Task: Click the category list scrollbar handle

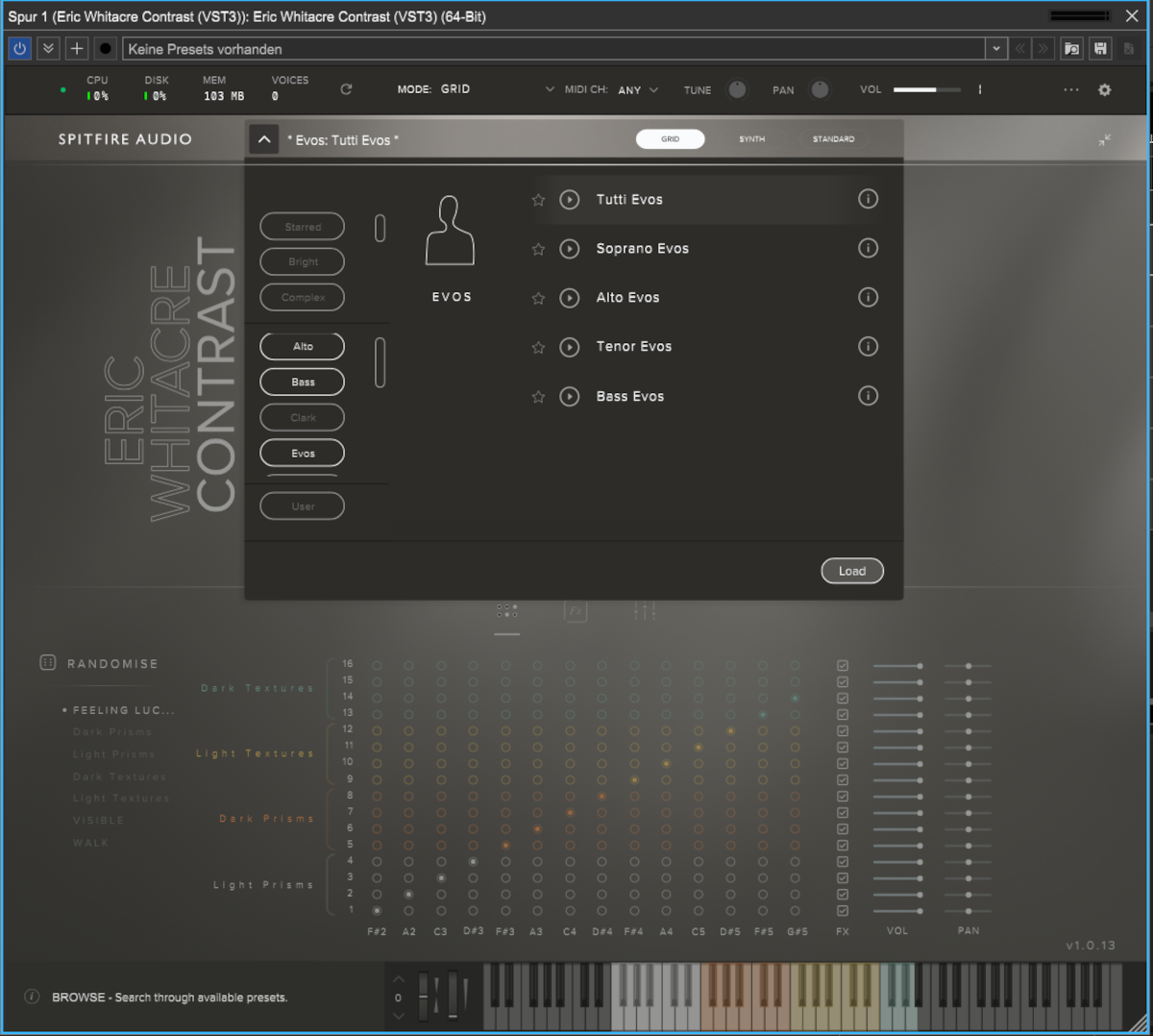Action: click(380, 362)
